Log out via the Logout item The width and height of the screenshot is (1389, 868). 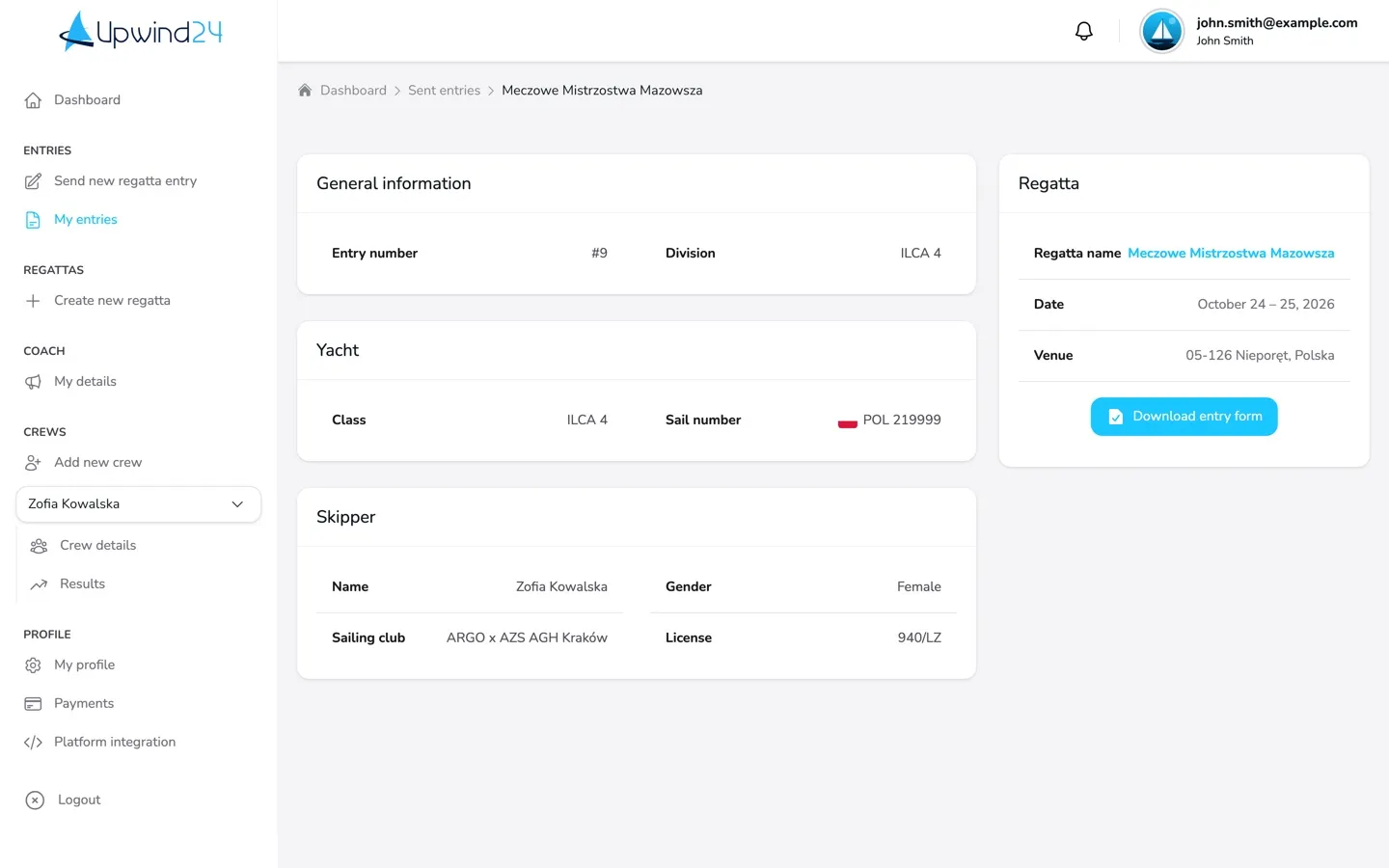[79, 800]
